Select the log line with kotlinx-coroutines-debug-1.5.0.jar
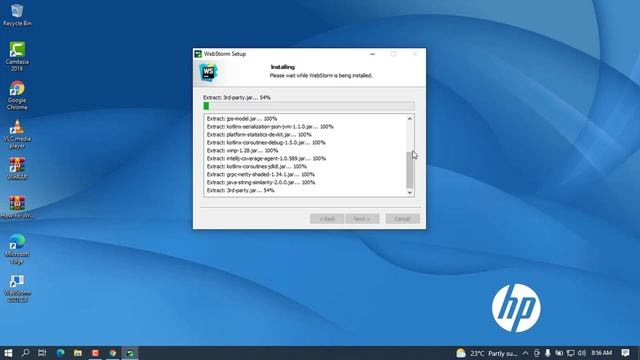This screenshot has height=360, width=640. click(x=266, y=142)
